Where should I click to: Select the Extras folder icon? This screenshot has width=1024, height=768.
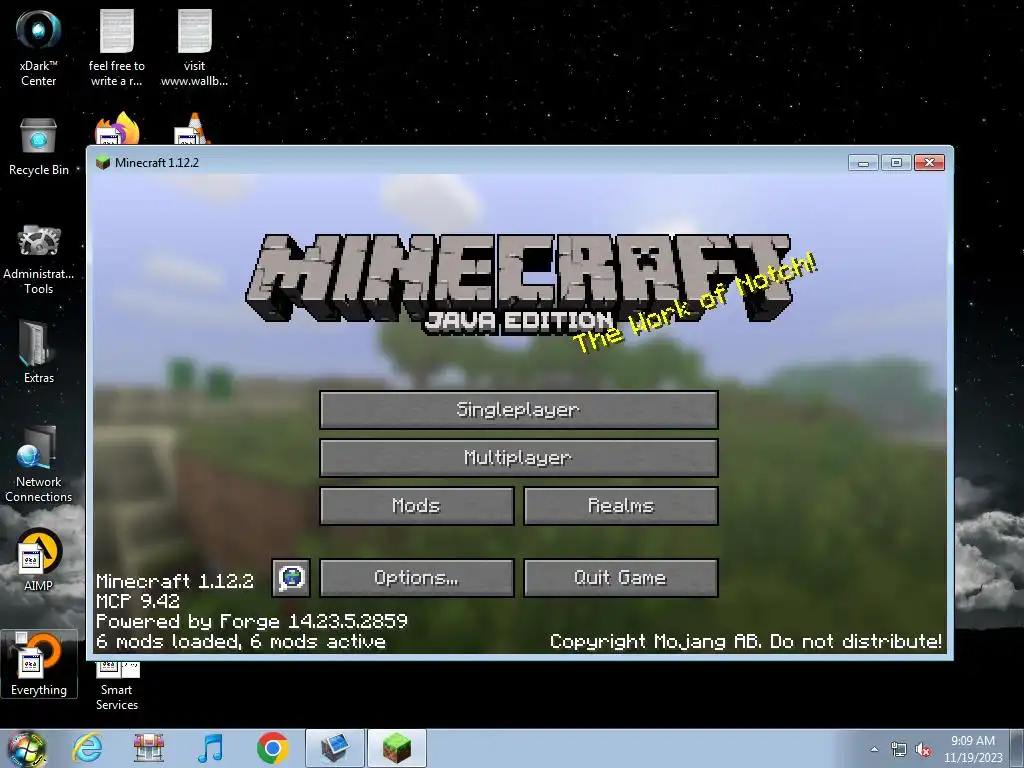(x=39, y=351)
